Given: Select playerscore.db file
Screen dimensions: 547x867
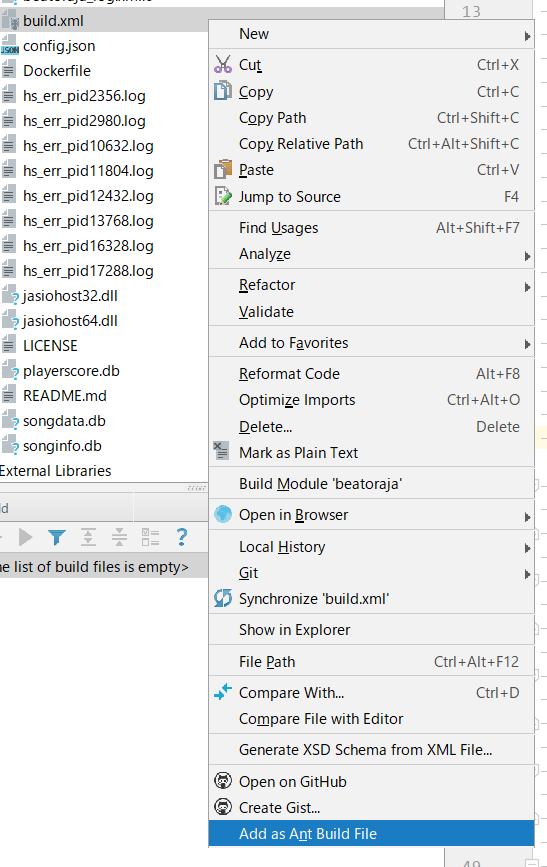Looking at the screenshot, I should click(71, 371).
